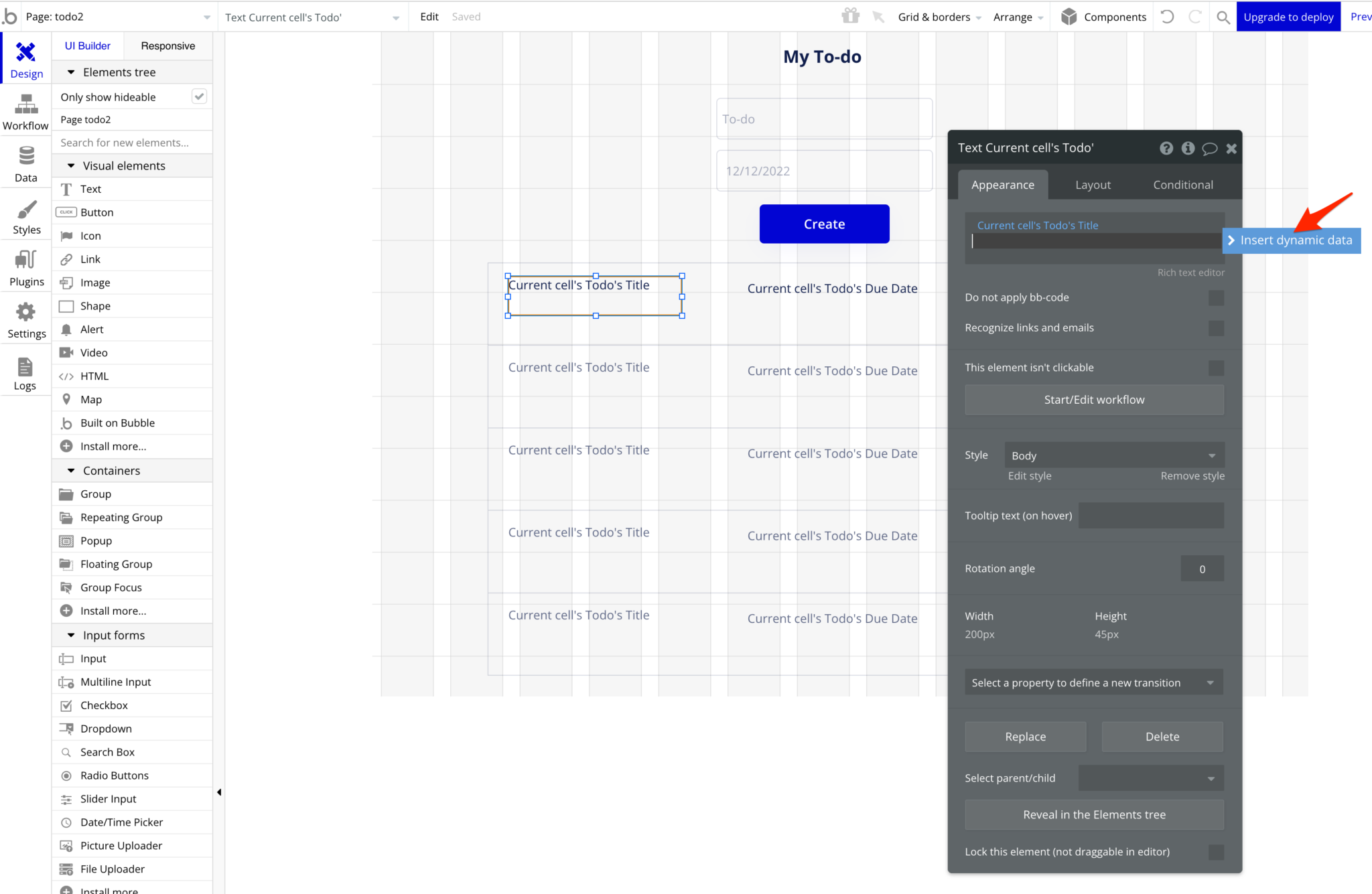This screenshot has height=894, width=1372.
Task: Open the Style Body dropdown
Action: click(x=1114, y=455)
